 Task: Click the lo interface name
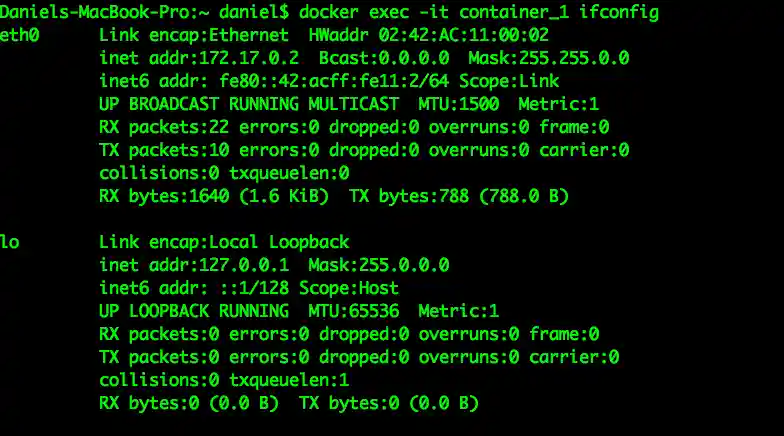10,242
